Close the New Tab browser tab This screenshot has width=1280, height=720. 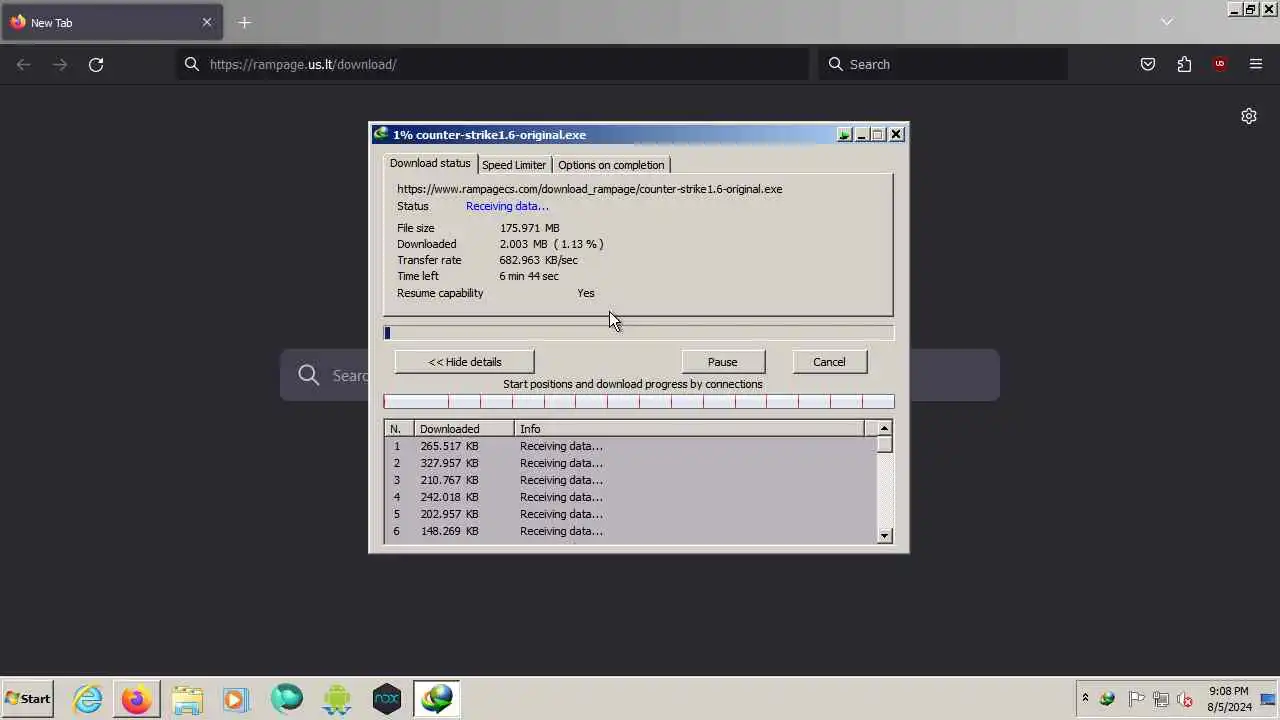[207, 22]
